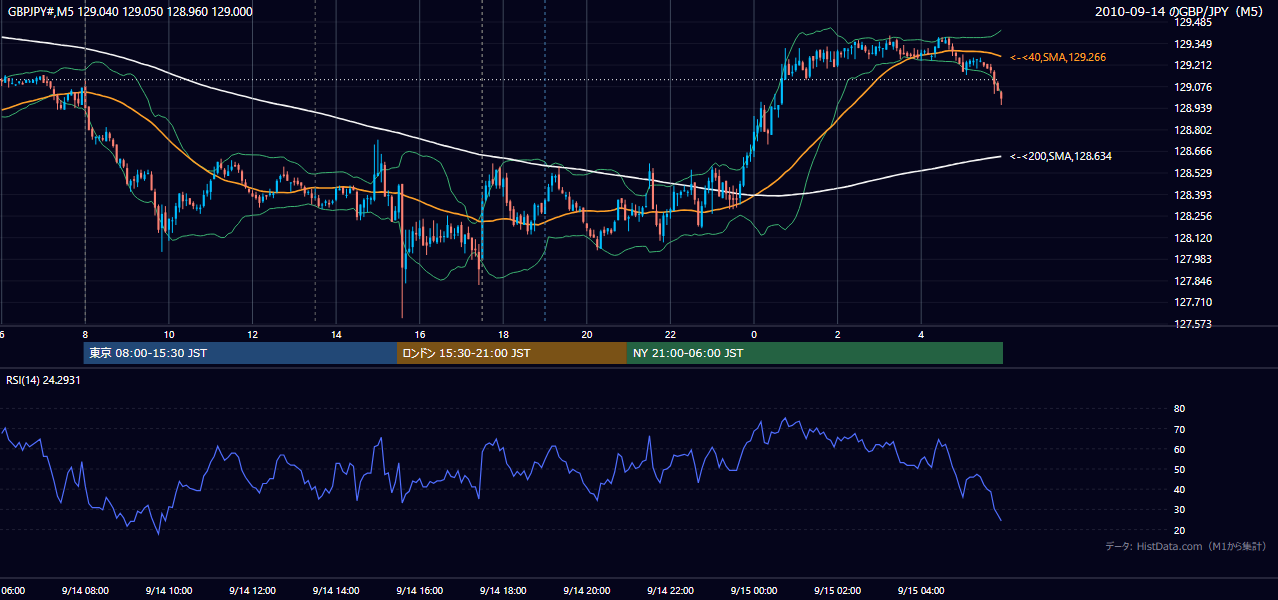Click the RSI axis value 80
This screenshot has width=1278, height=600.
(1179, 409)
